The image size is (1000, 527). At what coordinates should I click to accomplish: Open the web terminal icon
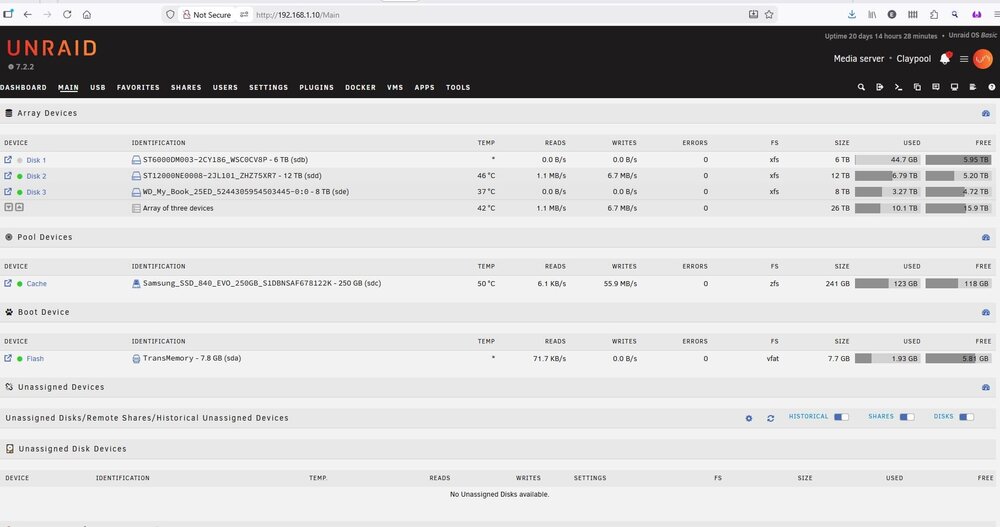pyautogui.click(x=898, y=87)
